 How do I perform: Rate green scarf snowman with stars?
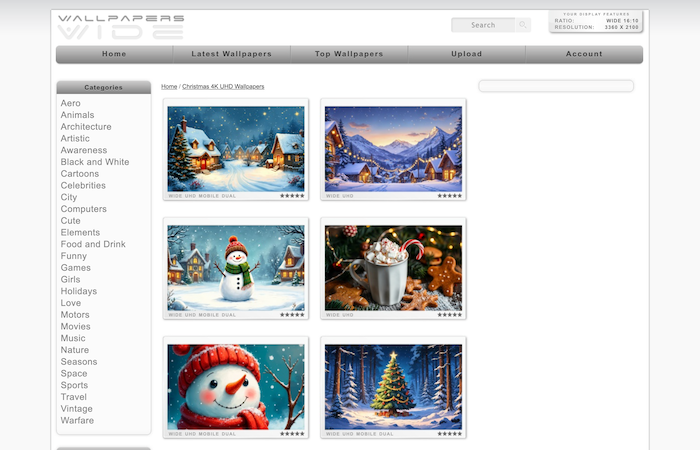point(292,315)
